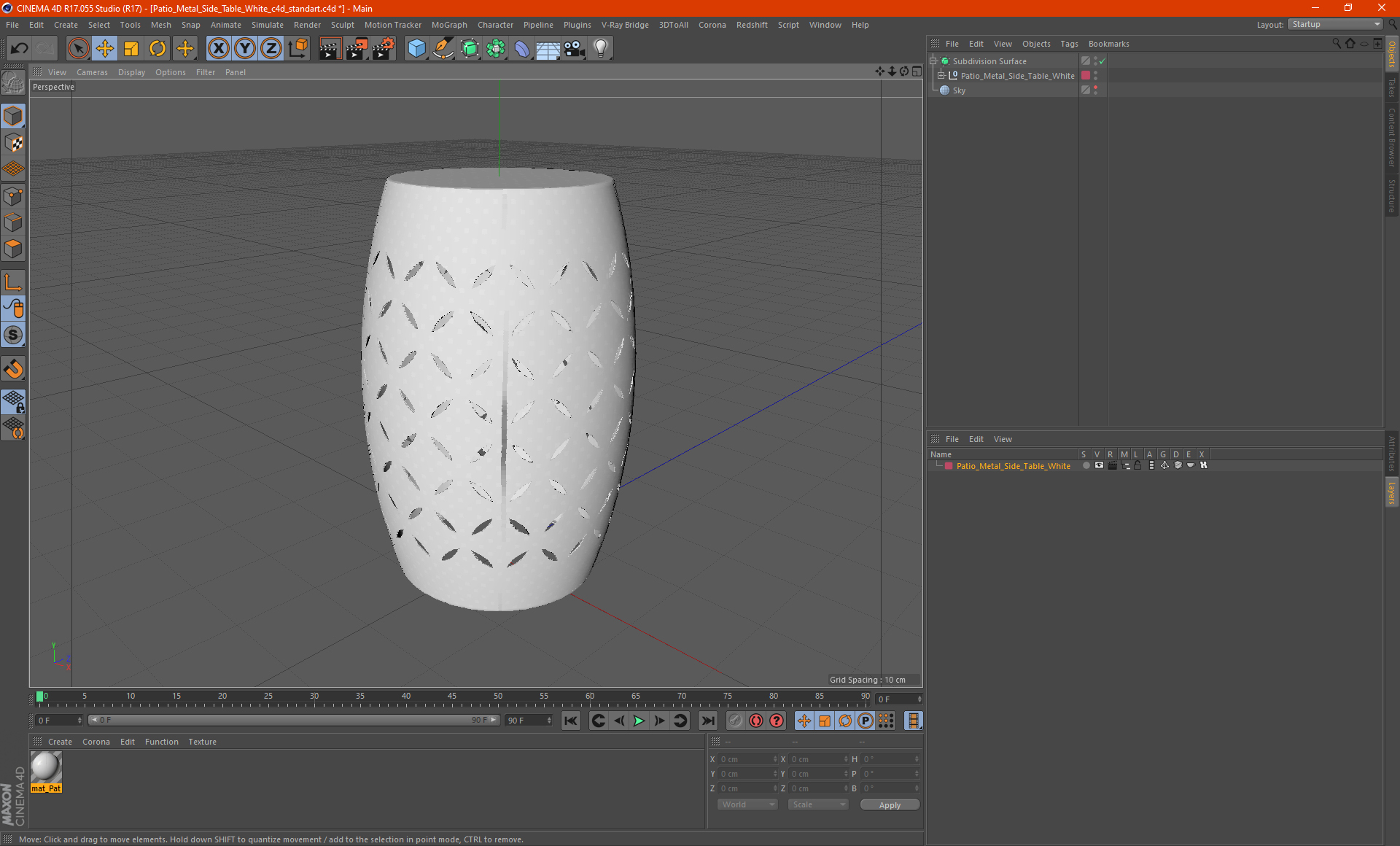The image size is (1400, 846).
Task: Render the current view
Action: pos(330,49)
